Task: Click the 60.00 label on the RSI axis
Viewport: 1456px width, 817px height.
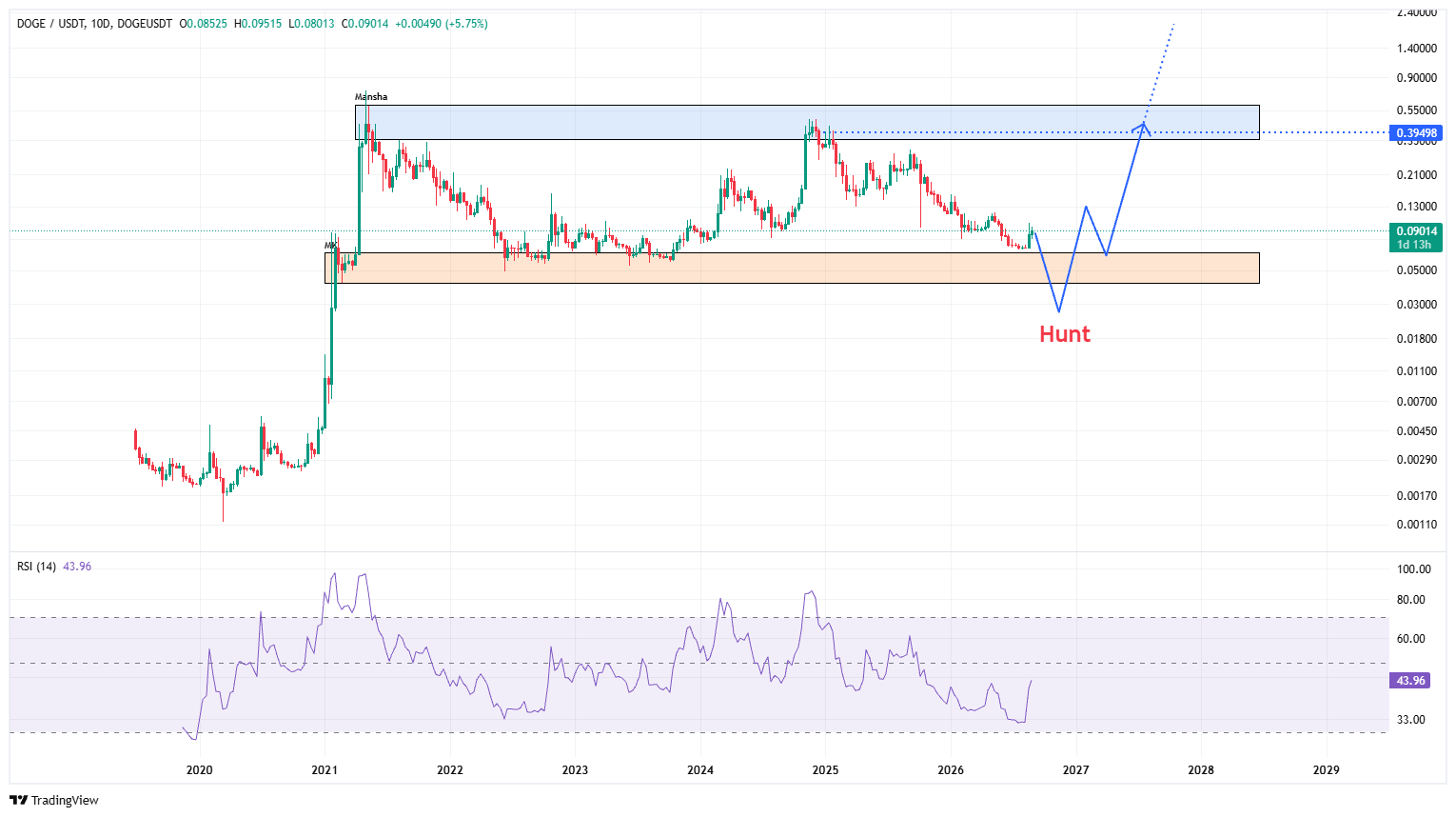Action: pyautogui.click(x=1413, y=639)
